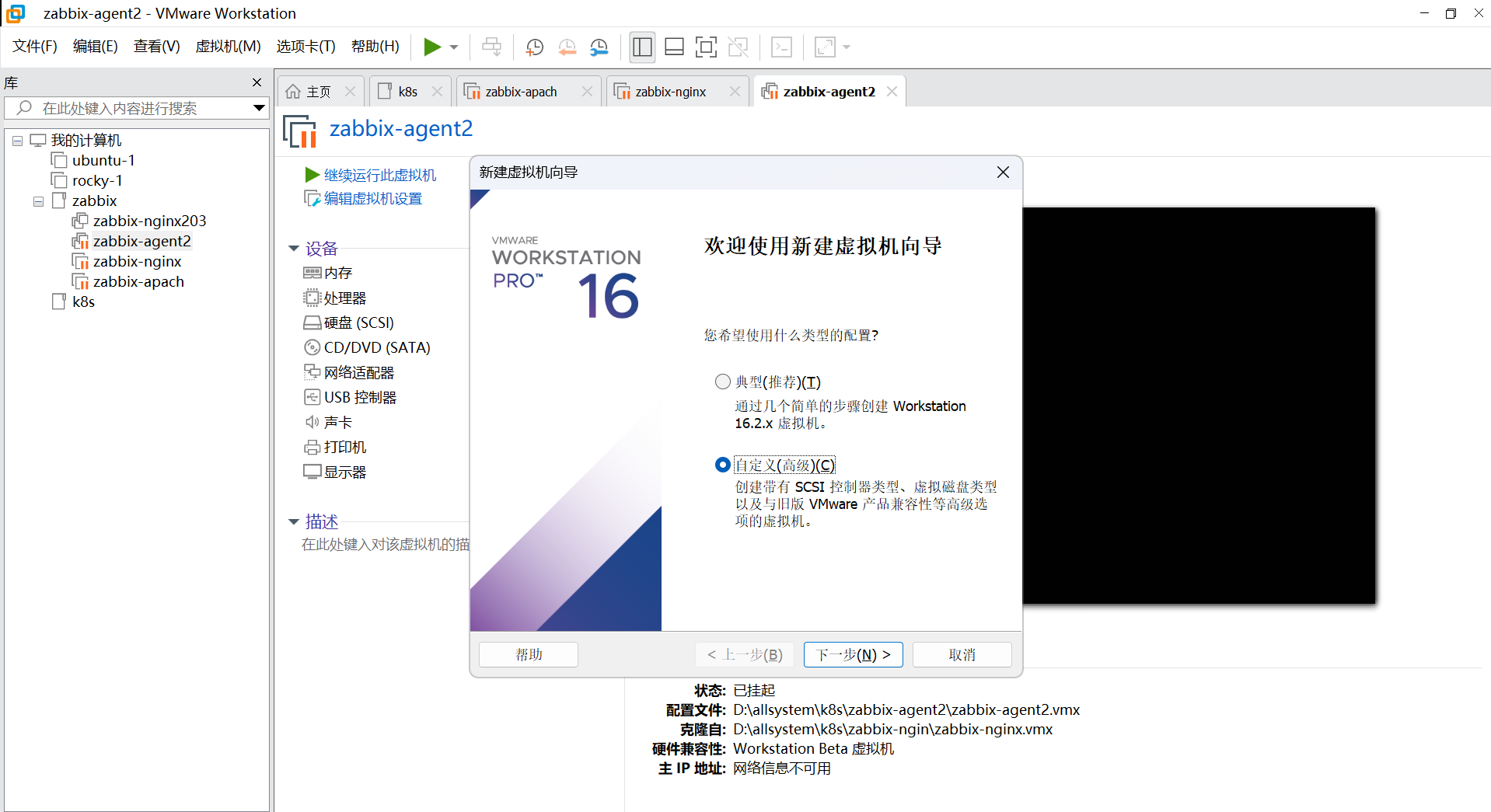Select the 自定义(高级) radio option

point(723,465)
